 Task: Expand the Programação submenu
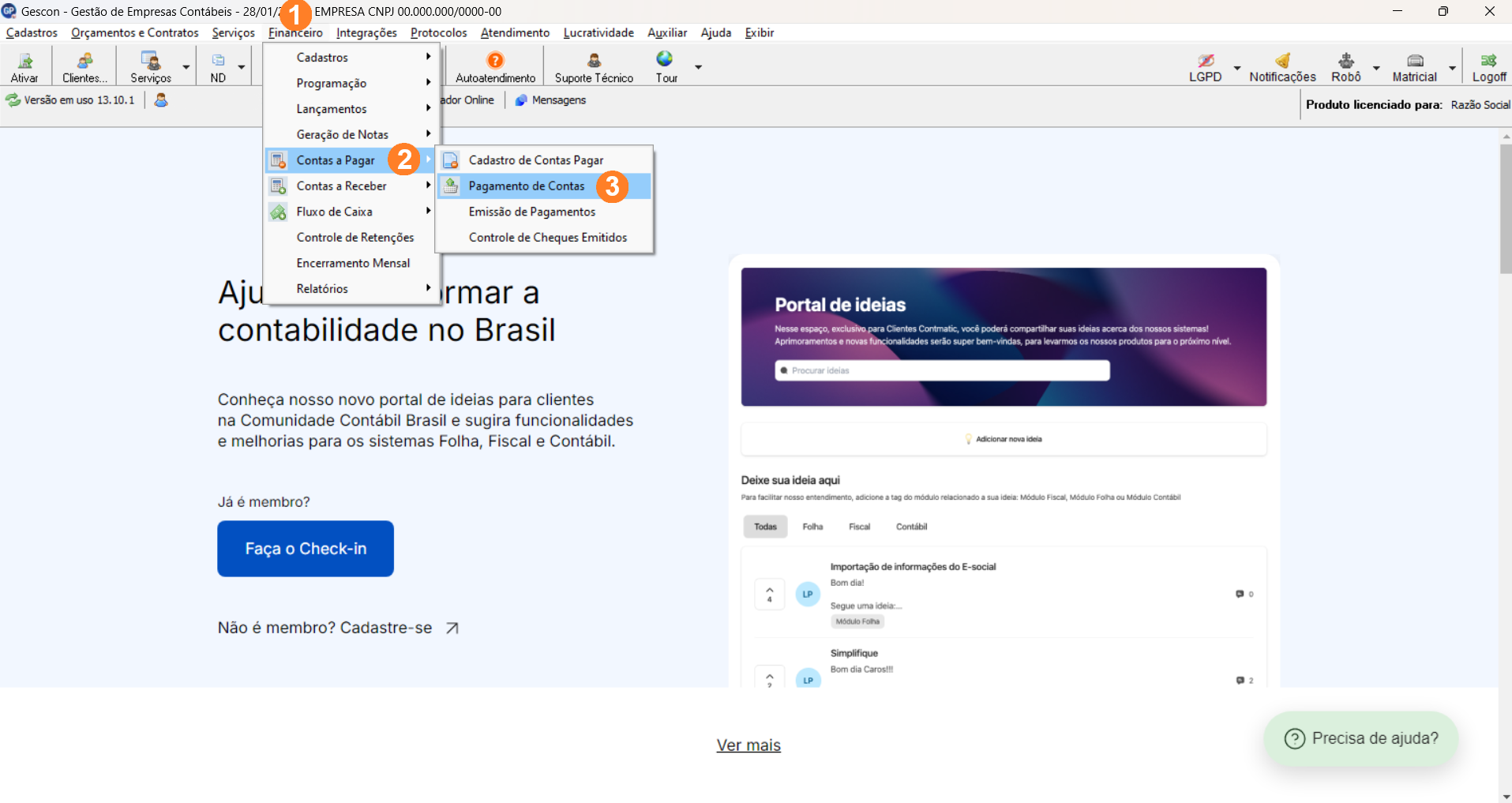[351, 83]
